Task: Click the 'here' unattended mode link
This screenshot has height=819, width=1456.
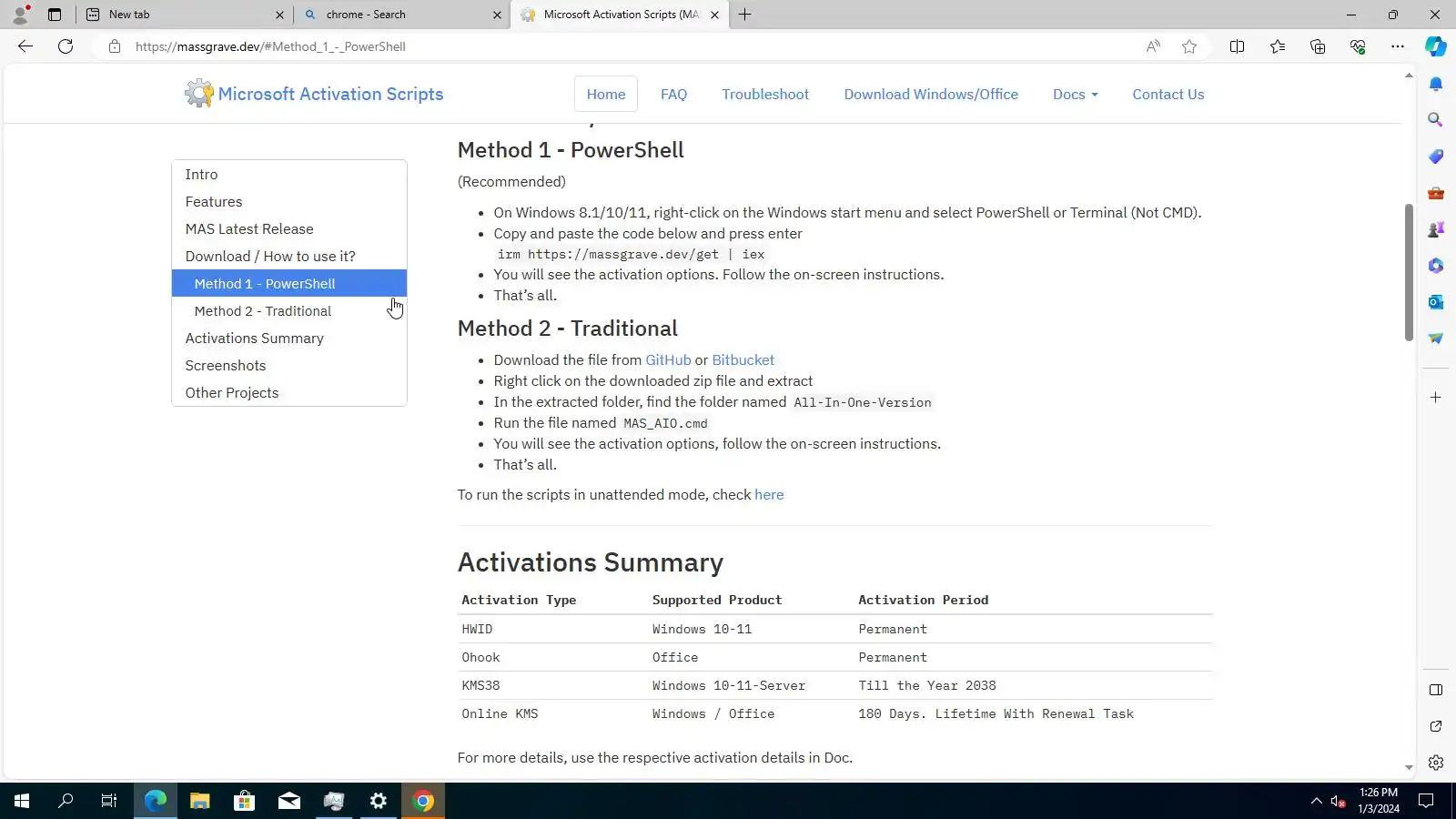Action: coord(769,495)
